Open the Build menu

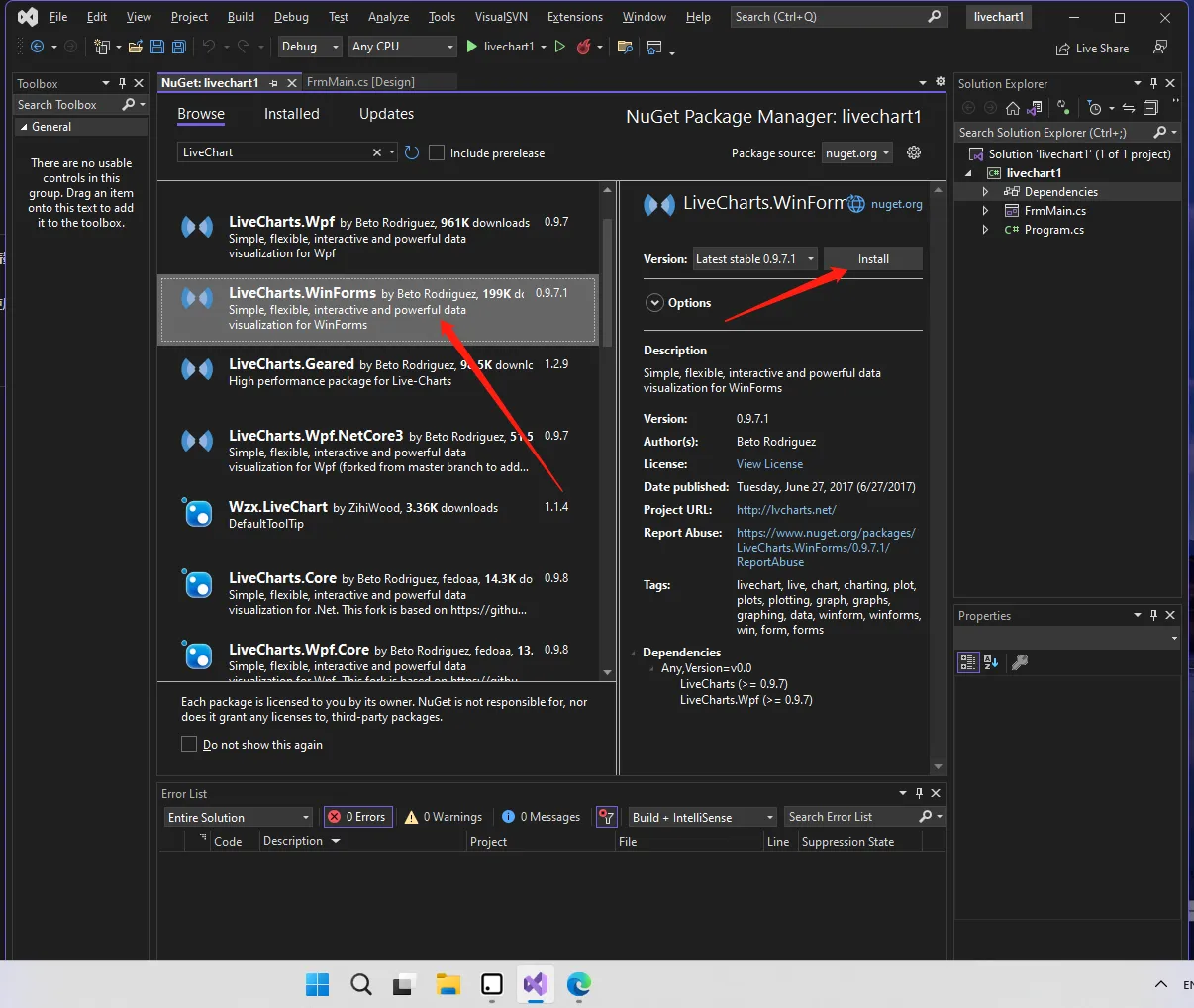tap(241, 17)
